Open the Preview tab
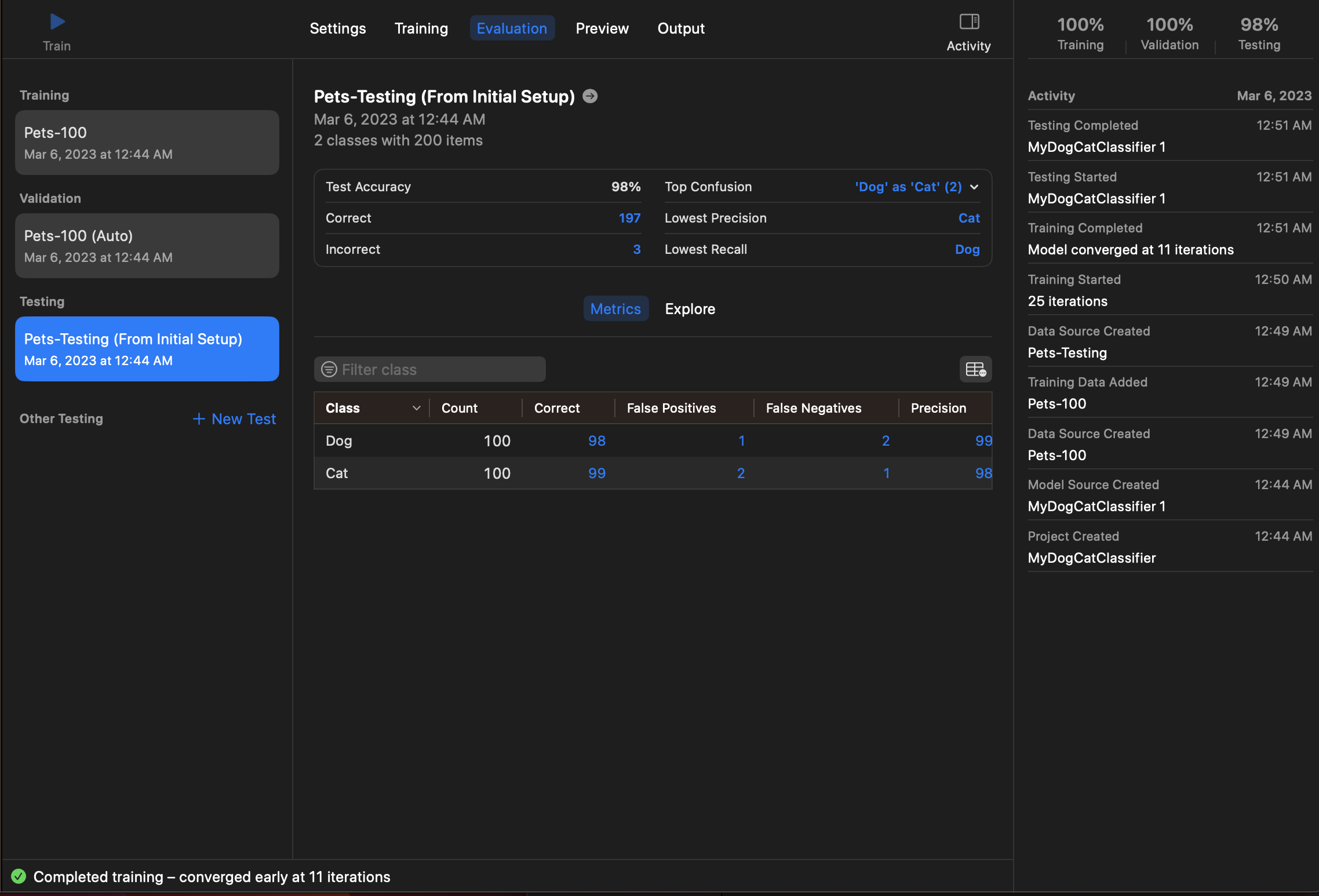The height and width of the screenshot is (896, 1319). [602, 28]
